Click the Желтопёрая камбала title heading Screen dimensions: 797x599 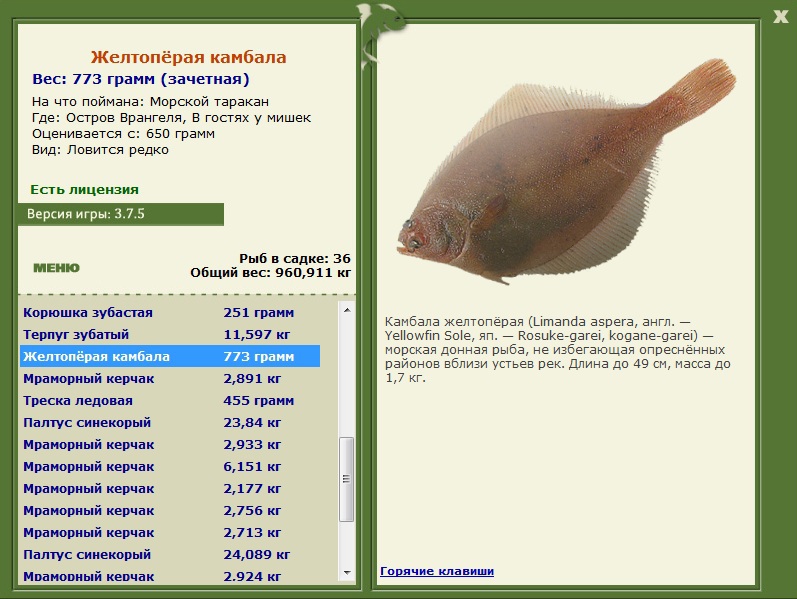pos(189,57)
